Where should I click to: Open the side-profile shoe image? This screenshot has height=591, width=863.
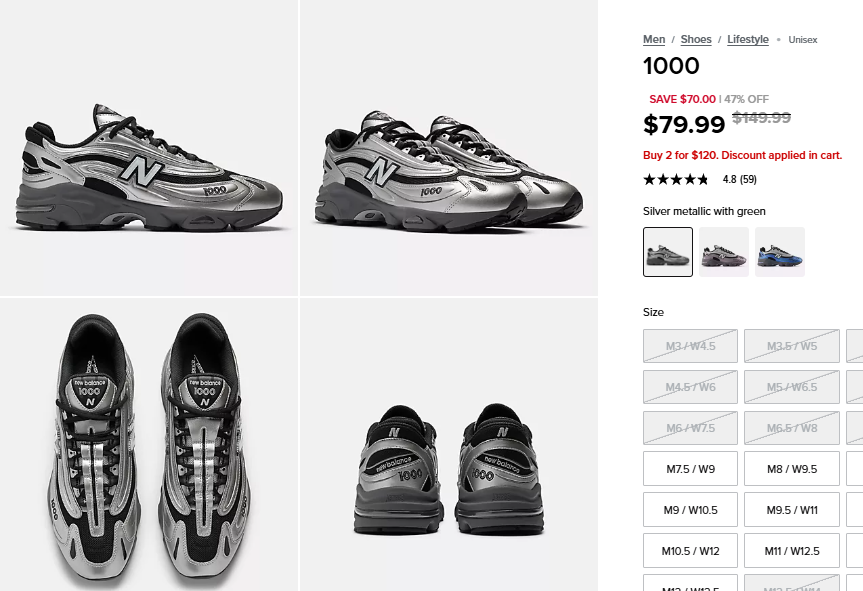[x=149, y=148]
